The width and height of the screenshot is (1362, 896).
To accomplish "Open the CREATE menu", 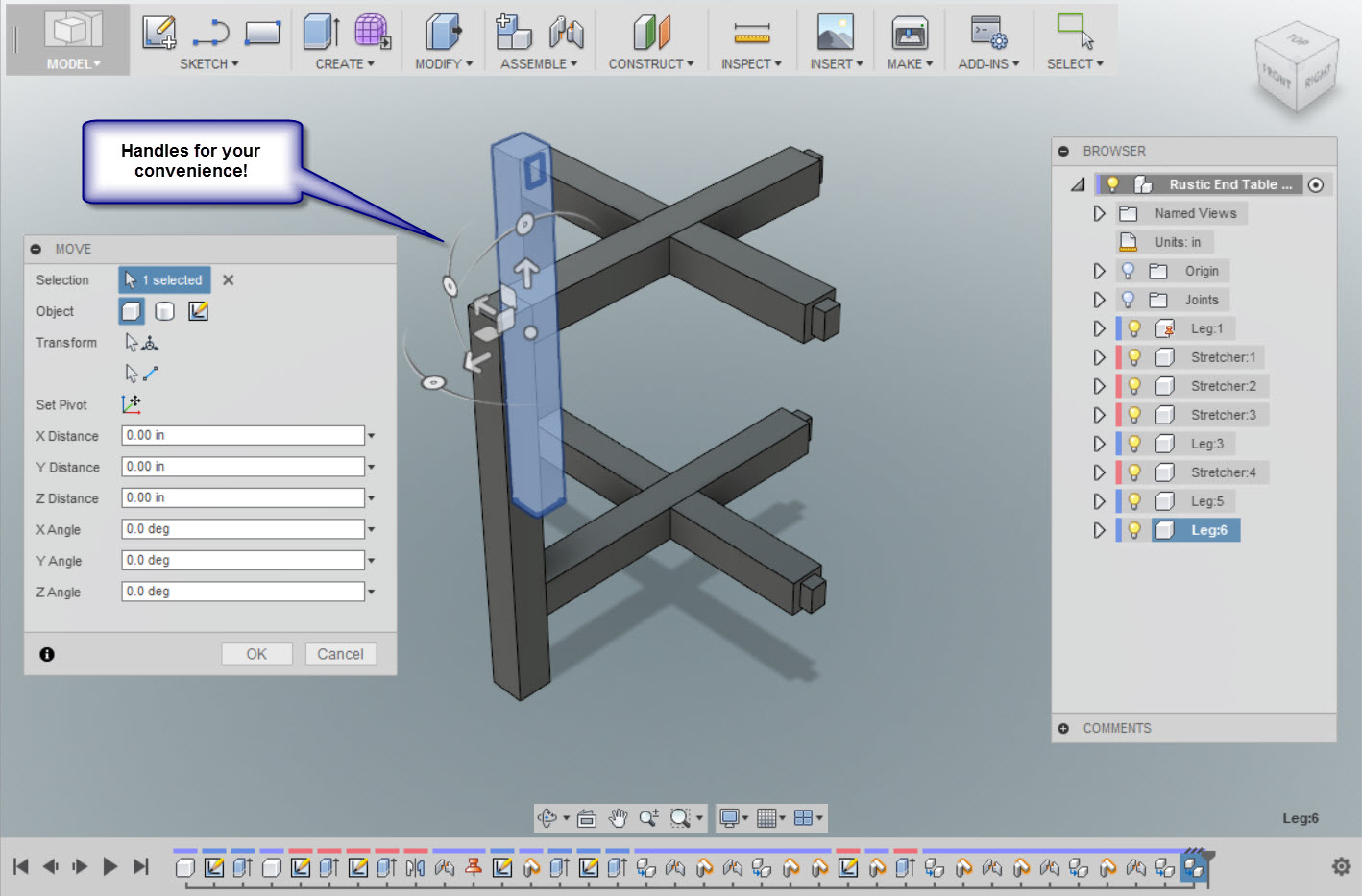I will pyautogui.click(x=345, y=63).
